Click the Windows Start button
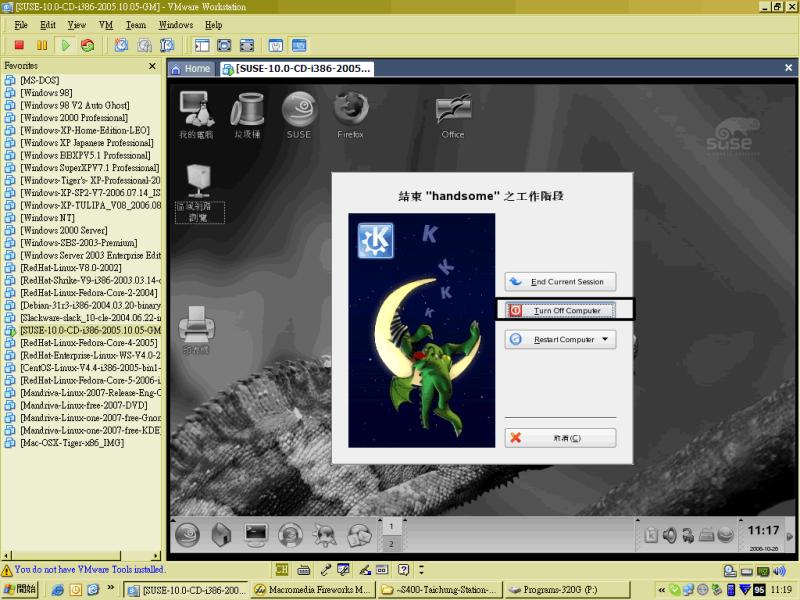The height and width of the screenshot is (600, 800). [20, 589]
